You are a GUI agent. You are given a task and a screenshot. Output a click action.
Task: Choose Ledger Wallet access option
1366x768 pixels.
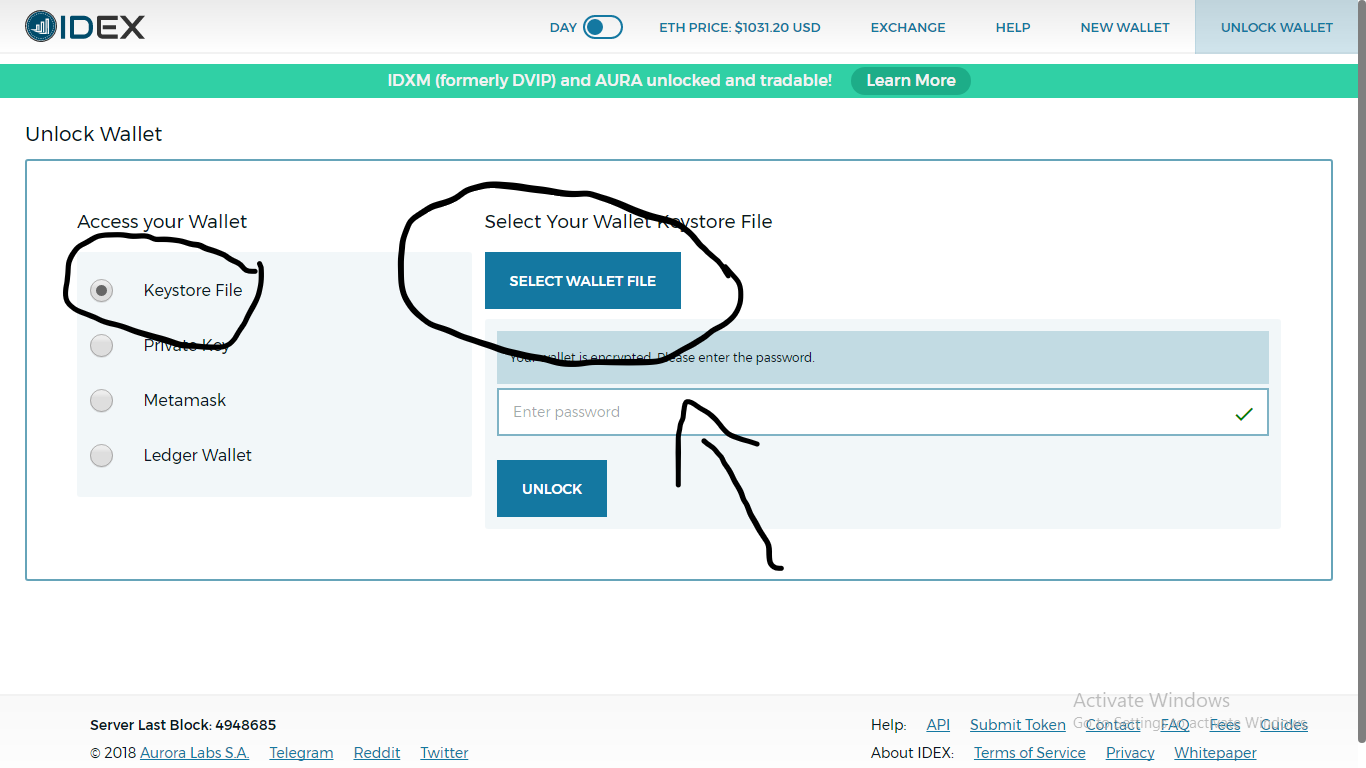coord(101,455)
